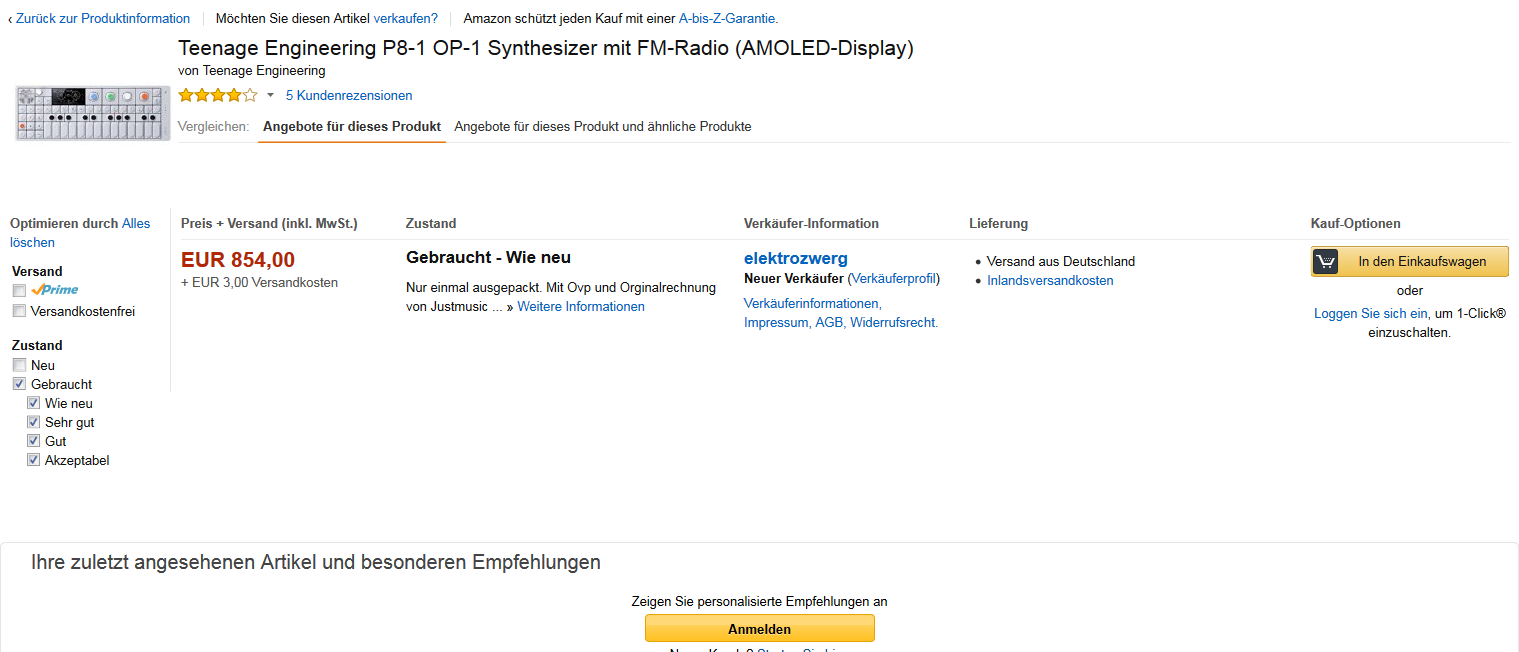
Task: Check the Versandkostenfrei checkbox
Action: [19, 311]
